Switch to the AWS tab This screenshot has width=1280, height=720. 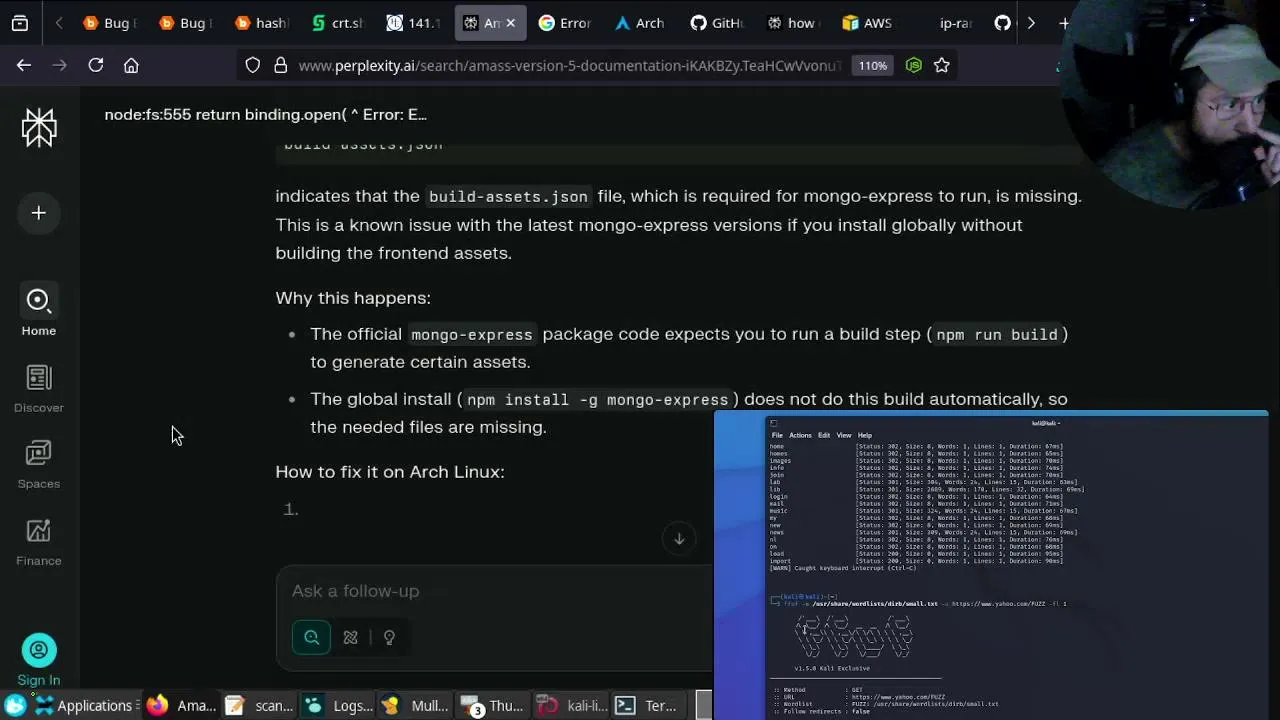click(869, 23)
